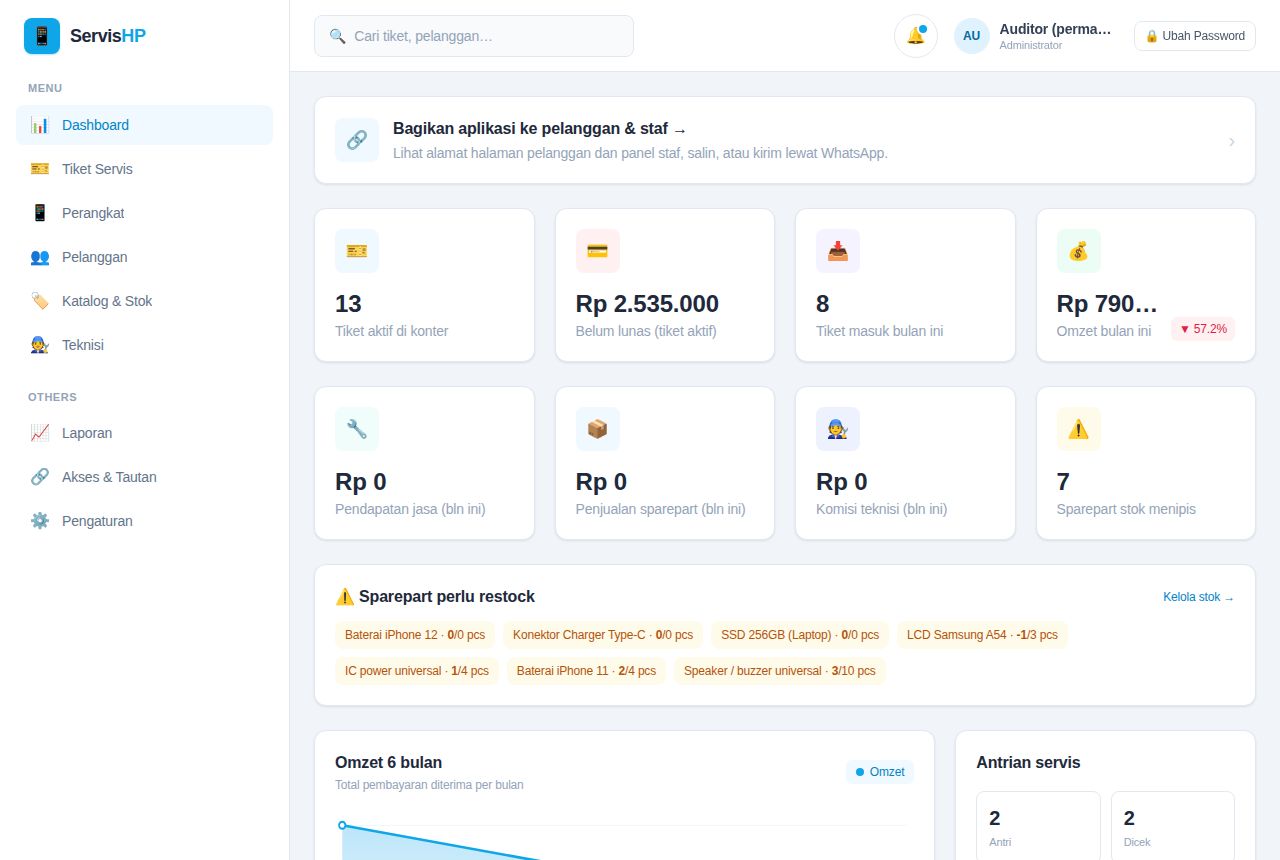
Task: Open Akses & Tautan page label
Action: point(109,477)
